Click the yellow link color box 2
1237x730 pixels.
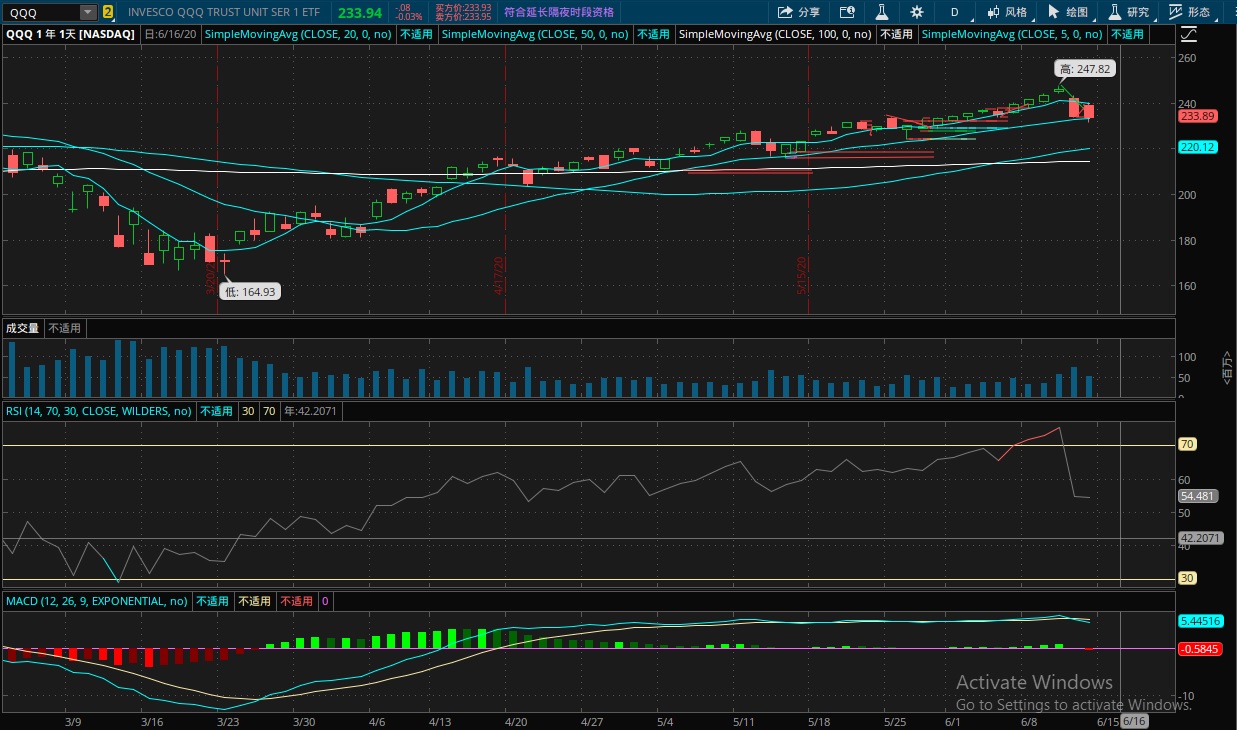click(x=108, y=12)
